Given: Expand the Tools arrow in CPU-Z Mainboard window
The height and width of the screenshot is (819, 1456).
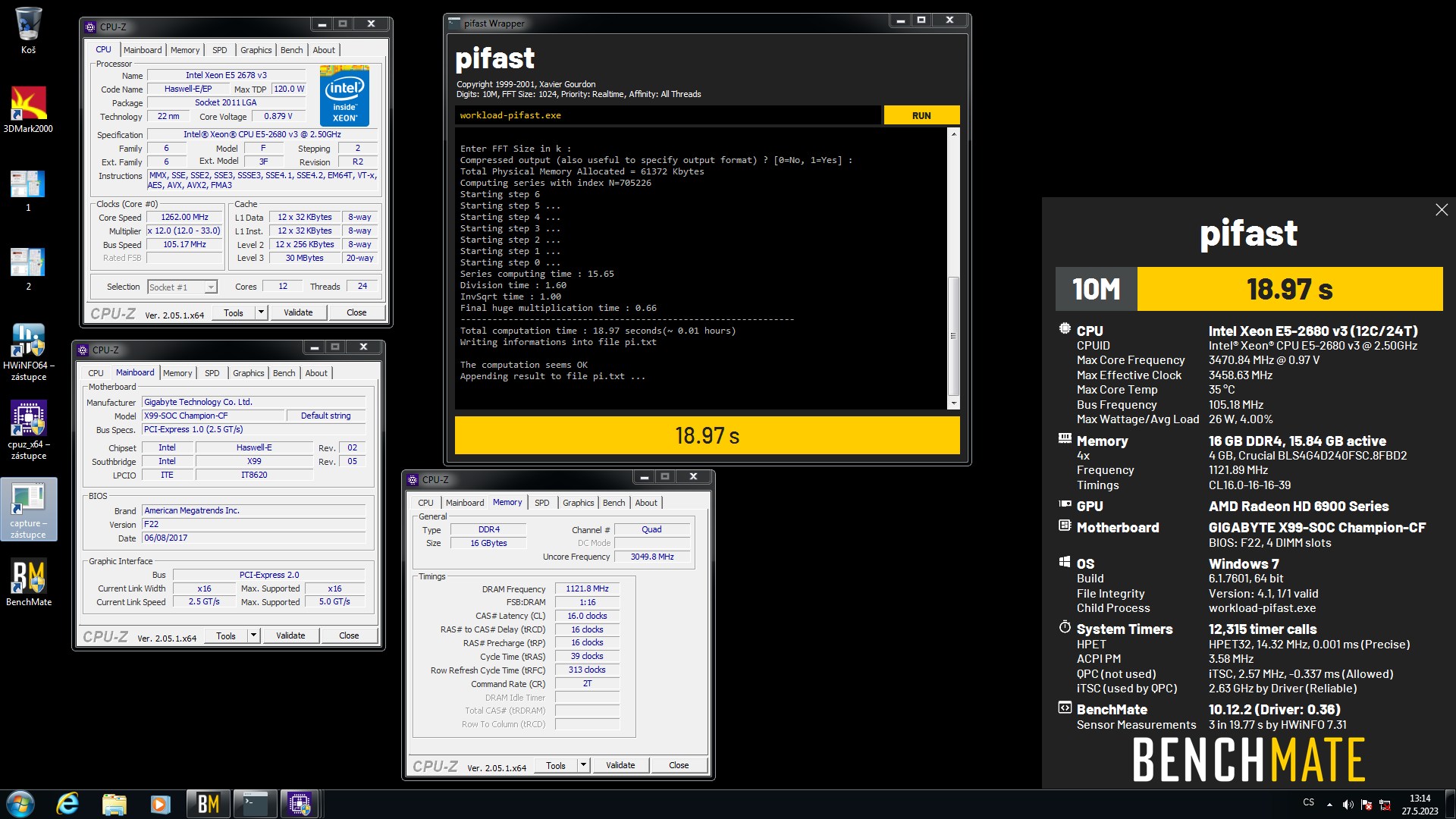Looking at the screenshot, I should (253, 635).
